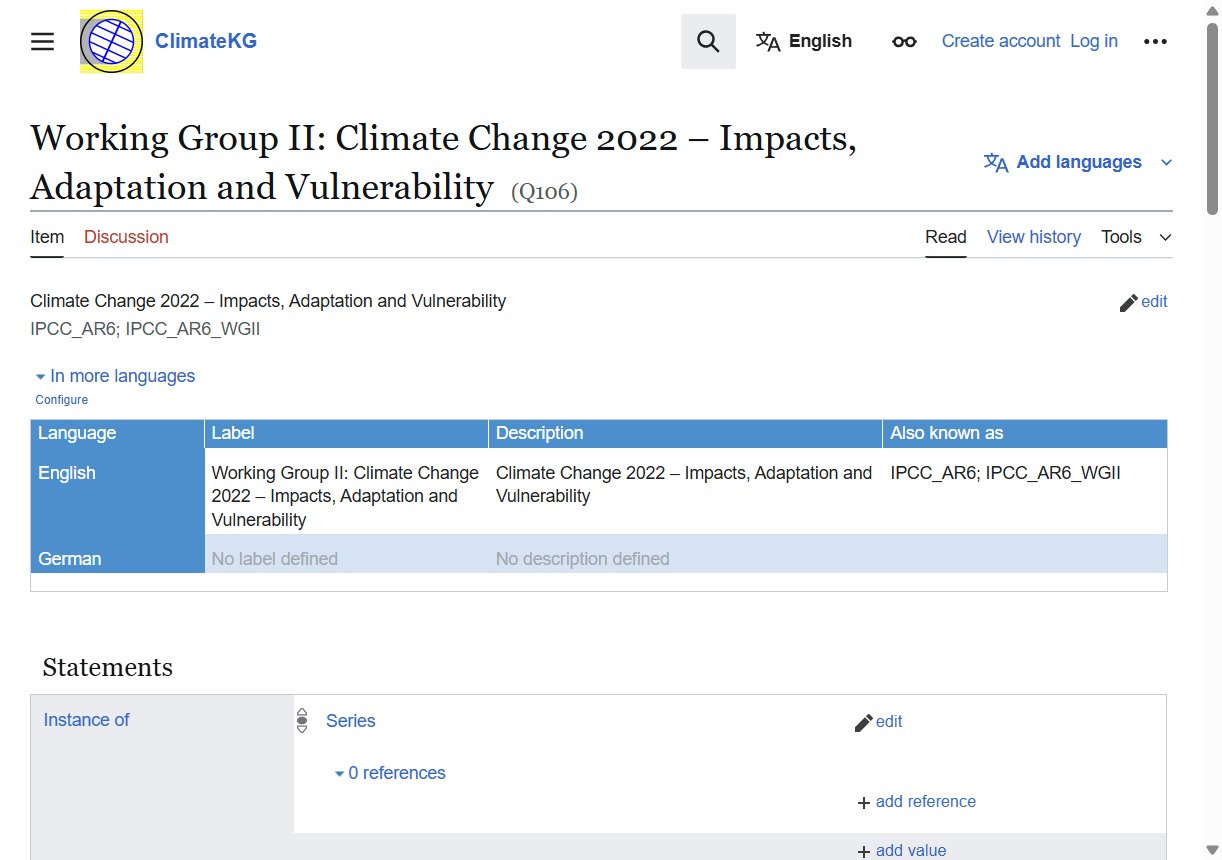The height and width of the screenshot is (860, 1222).
Task: Click the Language column header
Action: click(118, 434)
